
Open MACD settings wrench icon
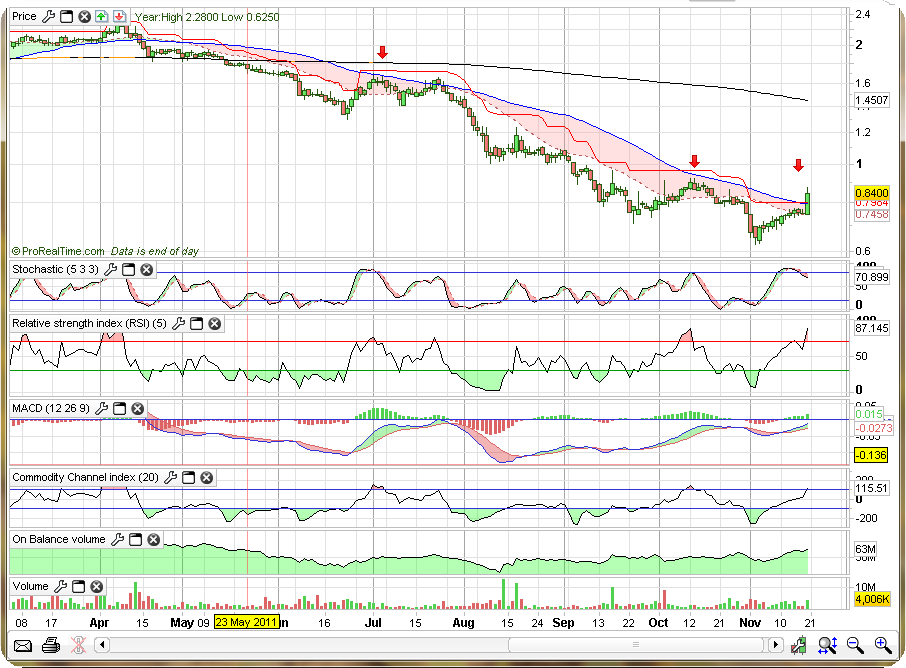click(x=101, y=409)
